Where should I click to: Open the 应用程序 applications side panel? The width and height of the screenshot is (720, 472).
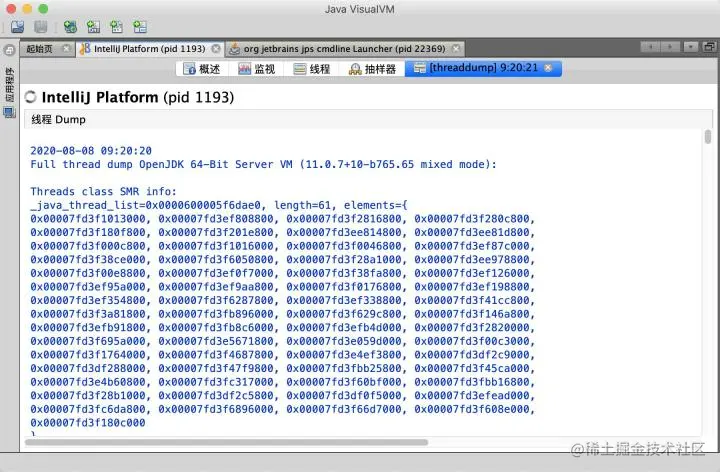[10, 85]
